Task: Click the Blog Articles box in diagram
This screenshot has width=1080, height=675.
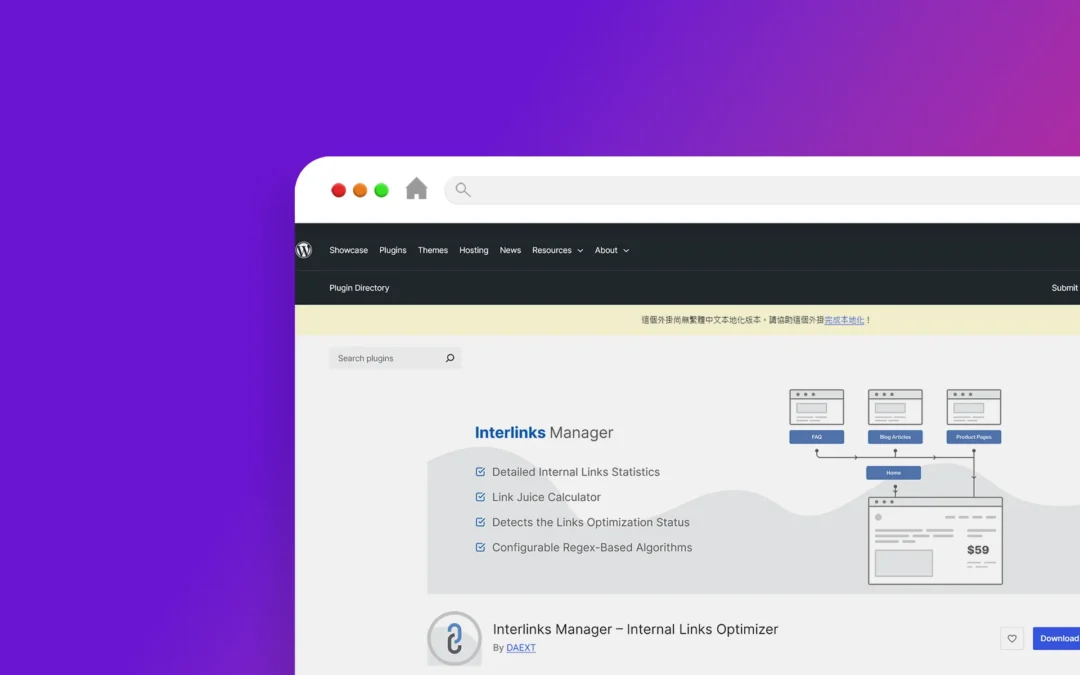Action: [x=895, y=437]
